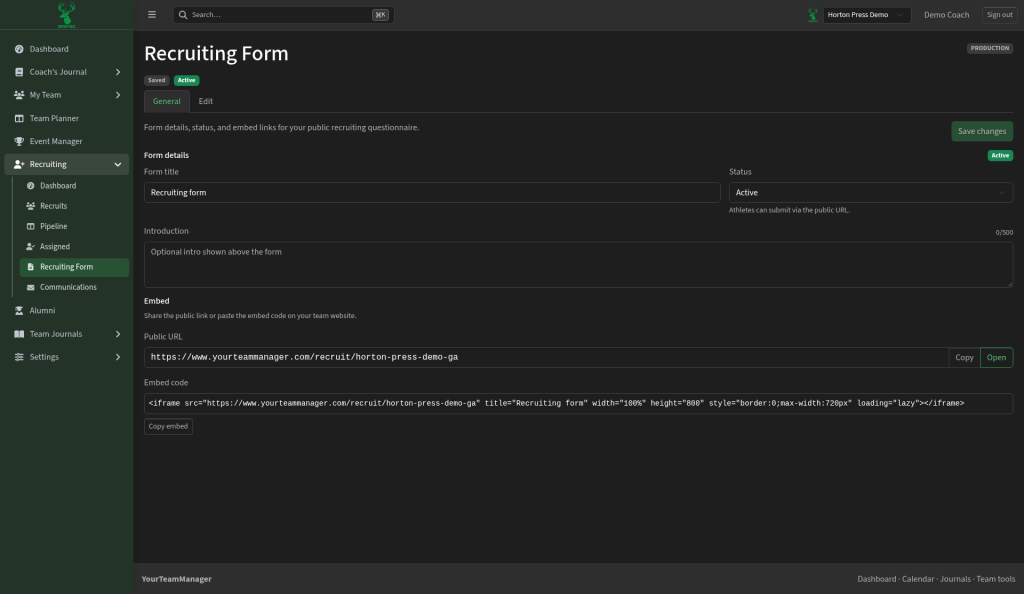This screenshot has height=594, width=1024.
Task: Click the Dashboard gauge icon in main sidebar
Action: click(x=19, y=49)
